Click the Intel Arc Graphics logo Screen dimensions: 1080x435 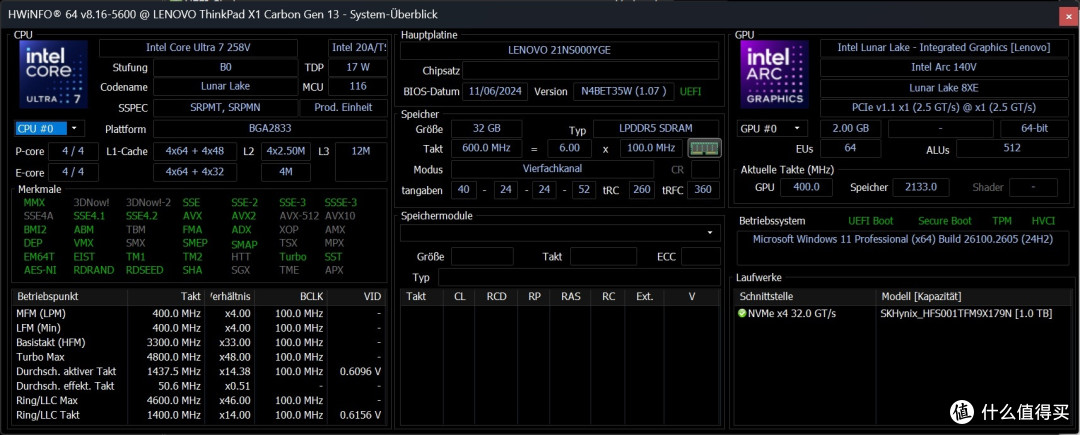coord(774,74)
